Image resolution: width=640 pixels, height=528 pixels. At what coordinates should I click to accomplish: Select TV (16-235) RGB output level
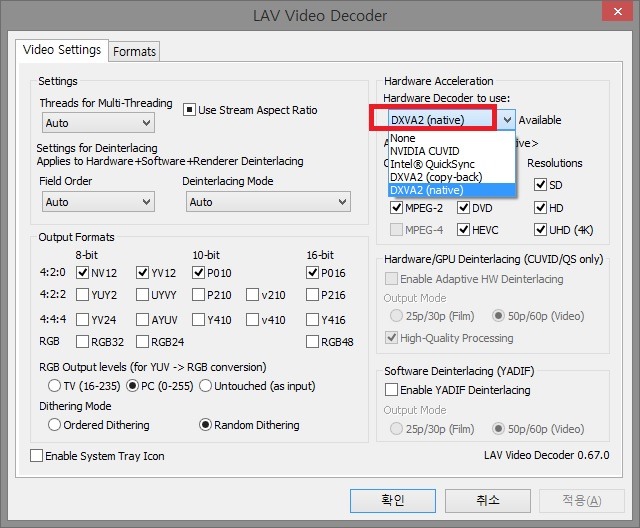click(x=54, y=386)
